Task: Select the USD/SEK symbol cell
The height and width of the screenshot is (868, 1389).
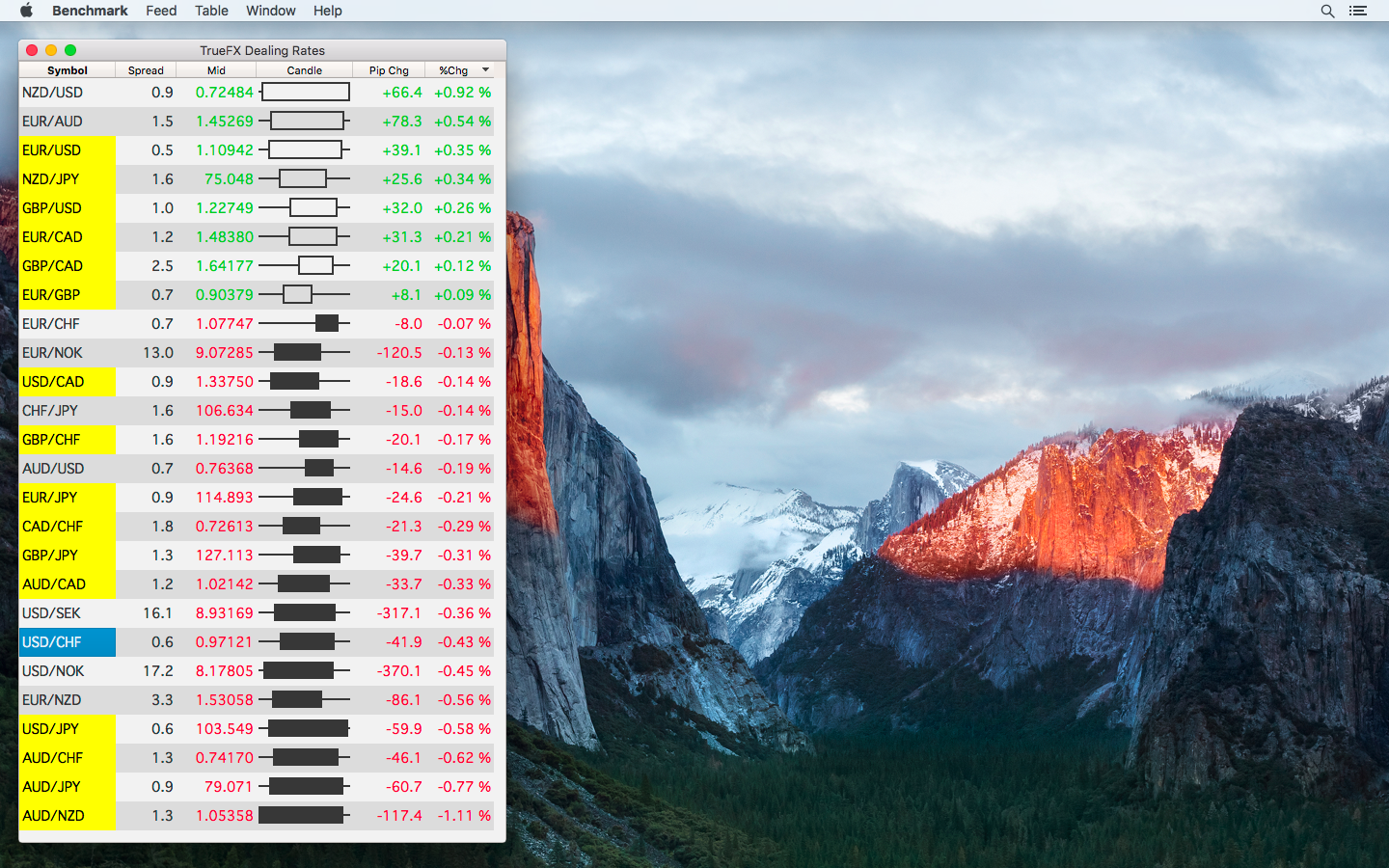Action: tap(68, 613)
